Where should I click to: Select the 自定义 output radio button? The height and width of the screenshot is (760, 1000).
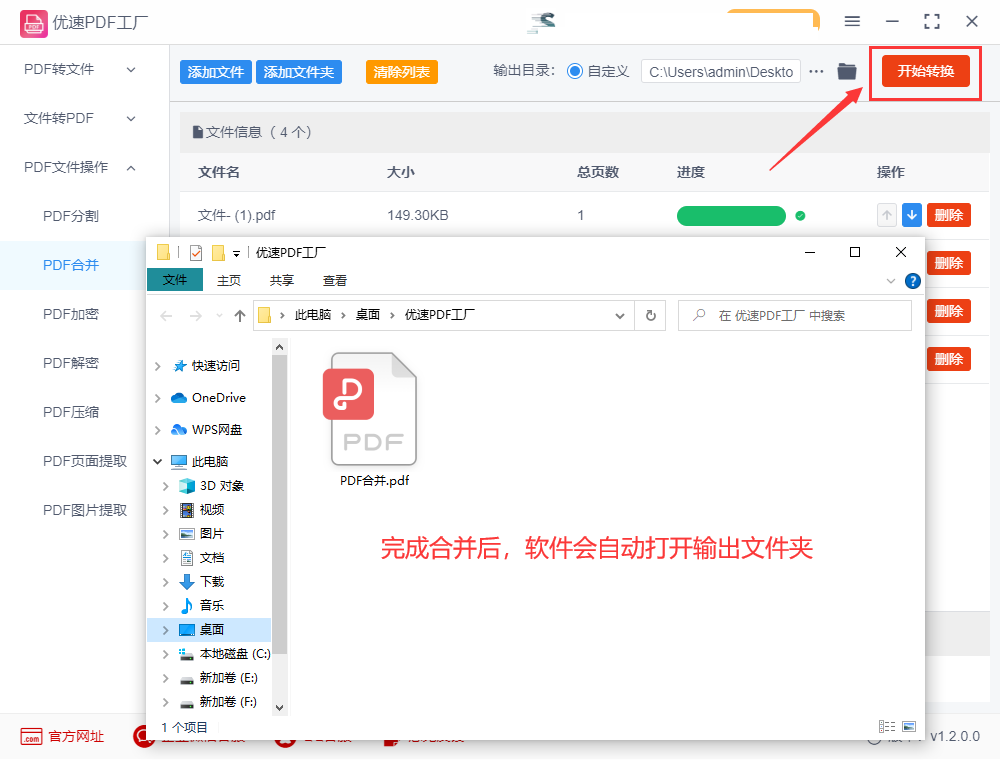click(575, 71)
